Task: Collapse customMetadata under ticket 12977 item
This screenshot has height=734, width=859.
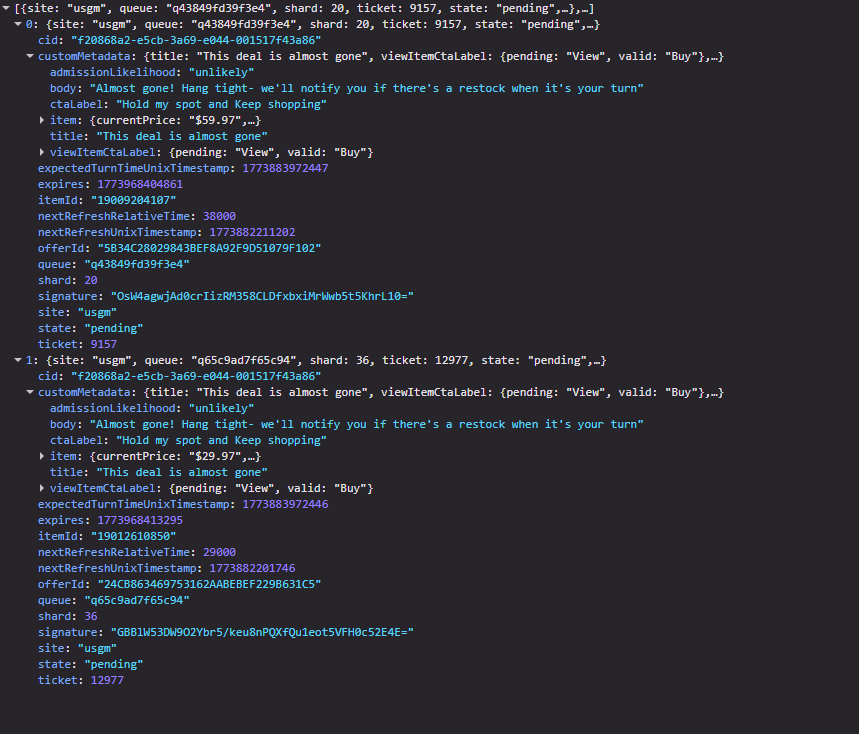Action: tap(30, 392)
